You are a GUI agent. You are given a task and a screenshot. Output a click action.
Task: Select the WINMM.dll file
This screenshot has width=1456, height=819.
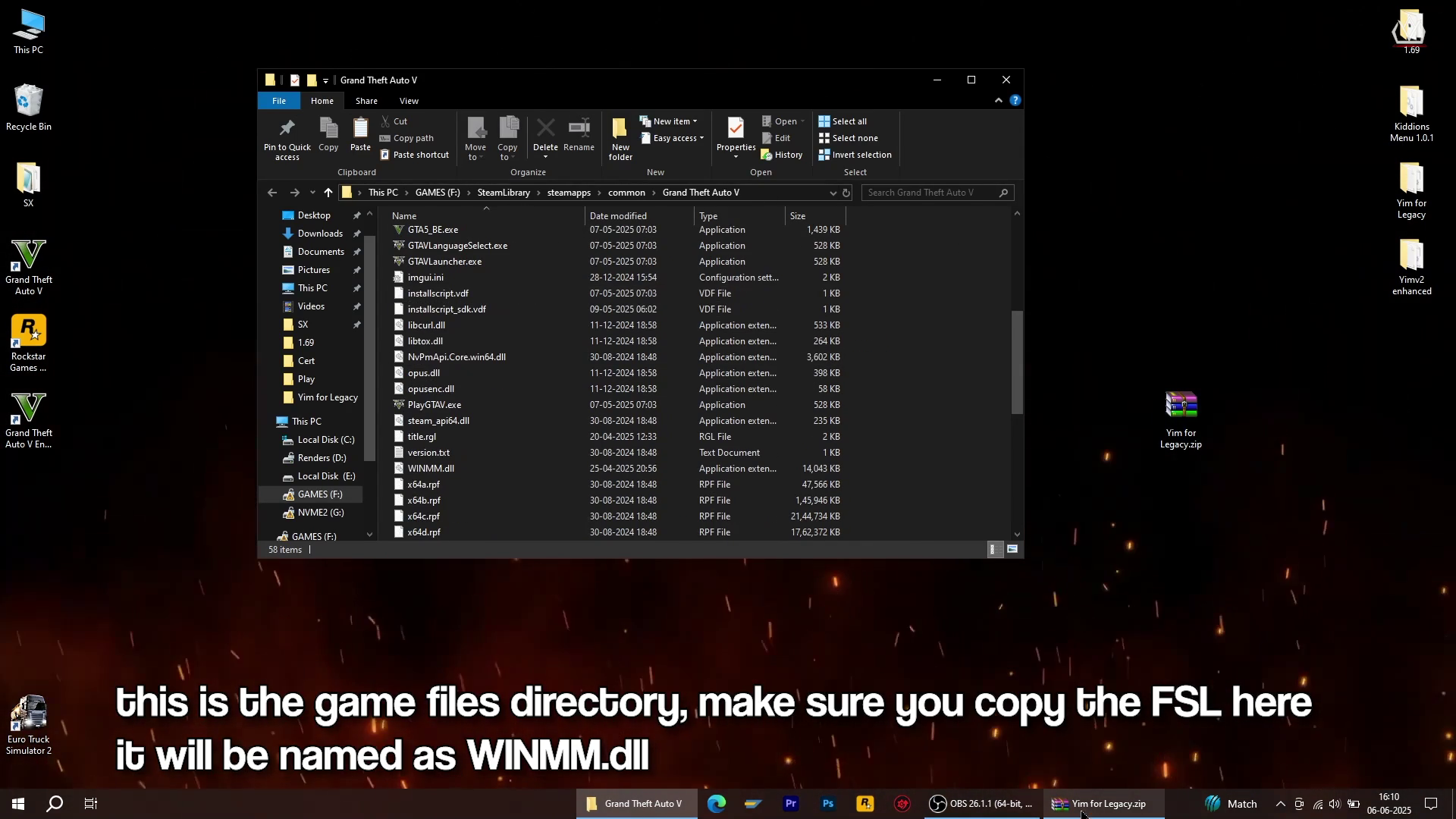click(x=431, y=469)
